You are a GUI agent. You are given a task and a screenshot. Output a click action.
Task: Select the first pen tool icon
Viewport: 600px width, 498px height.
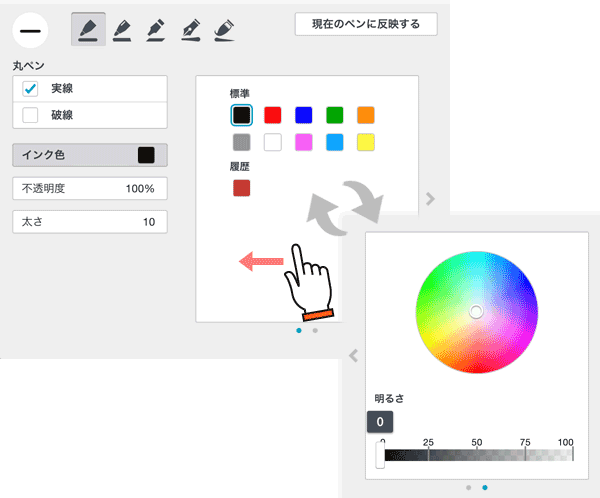tap(89, 30)
